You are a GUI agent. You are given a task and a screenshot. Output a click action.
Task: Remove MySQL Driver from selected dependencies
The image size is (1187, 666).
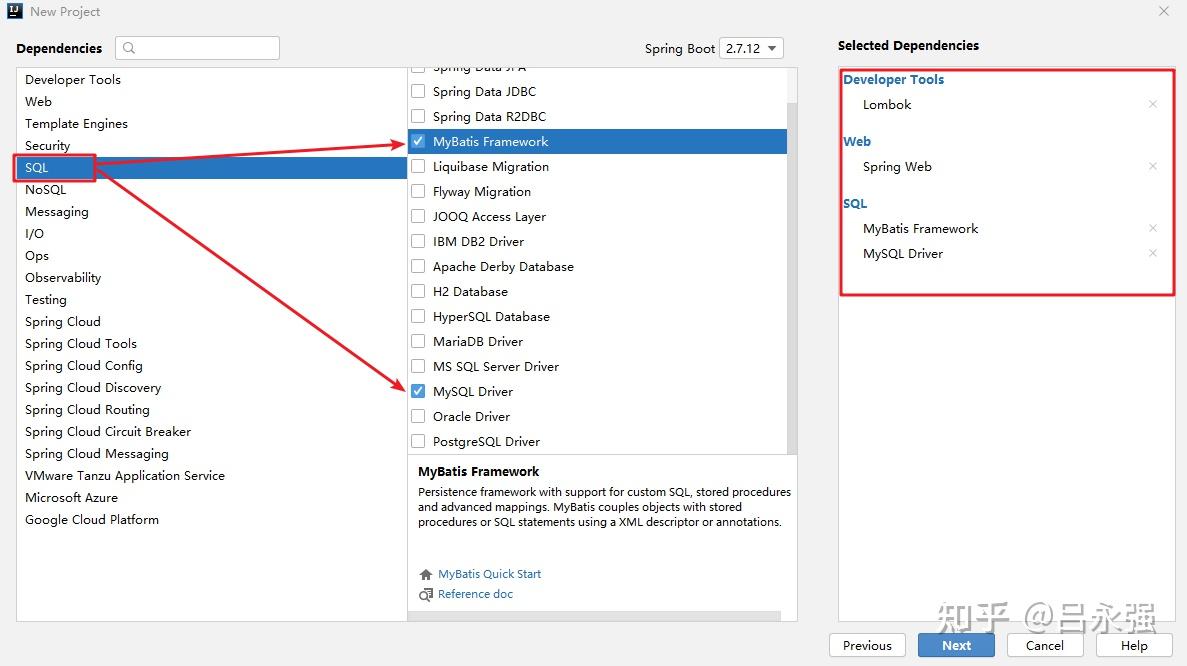[1152, 254]
